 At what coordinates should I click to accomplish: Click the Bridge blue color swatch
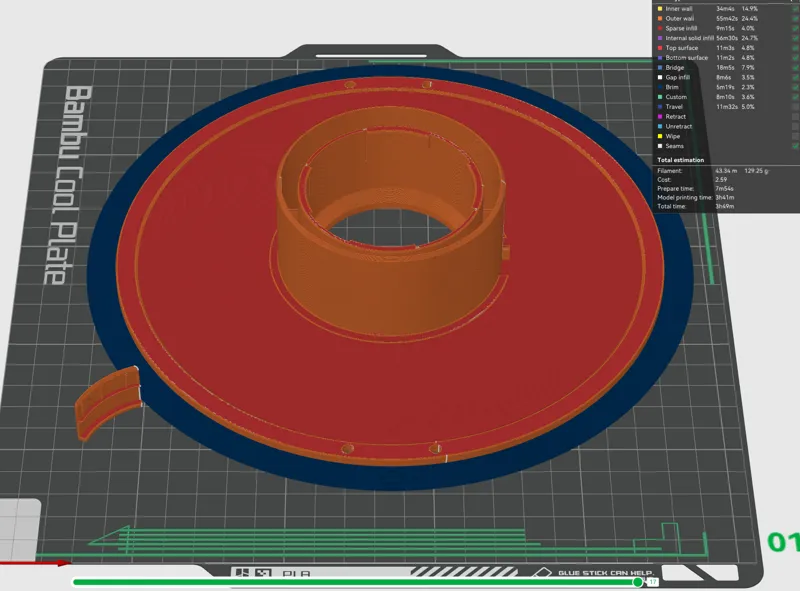click(660, 67)
